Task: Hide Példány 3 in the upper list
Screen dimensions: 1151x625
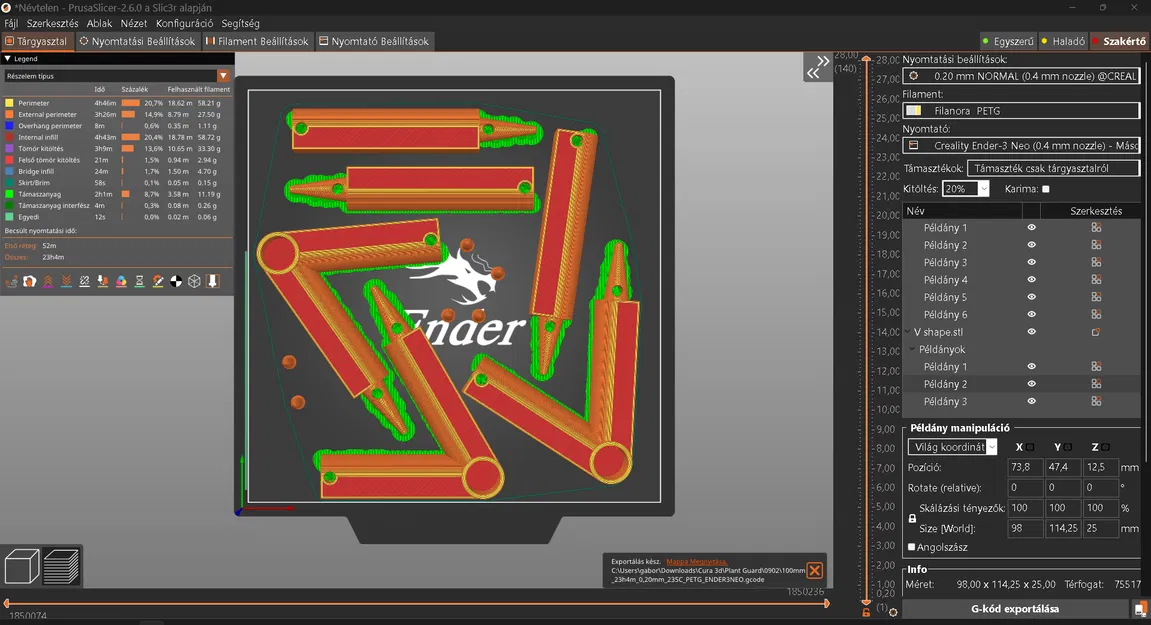Action: tap(1031, 262)
